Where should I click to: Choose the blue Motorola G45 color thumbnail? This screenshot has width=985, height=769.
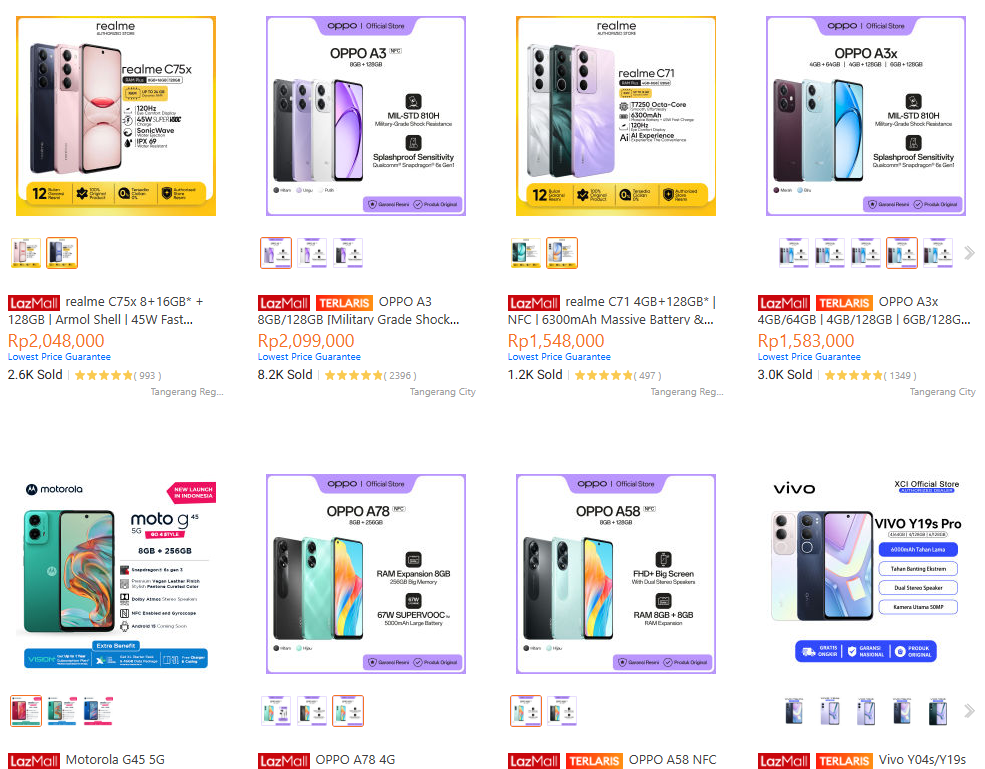98,711
